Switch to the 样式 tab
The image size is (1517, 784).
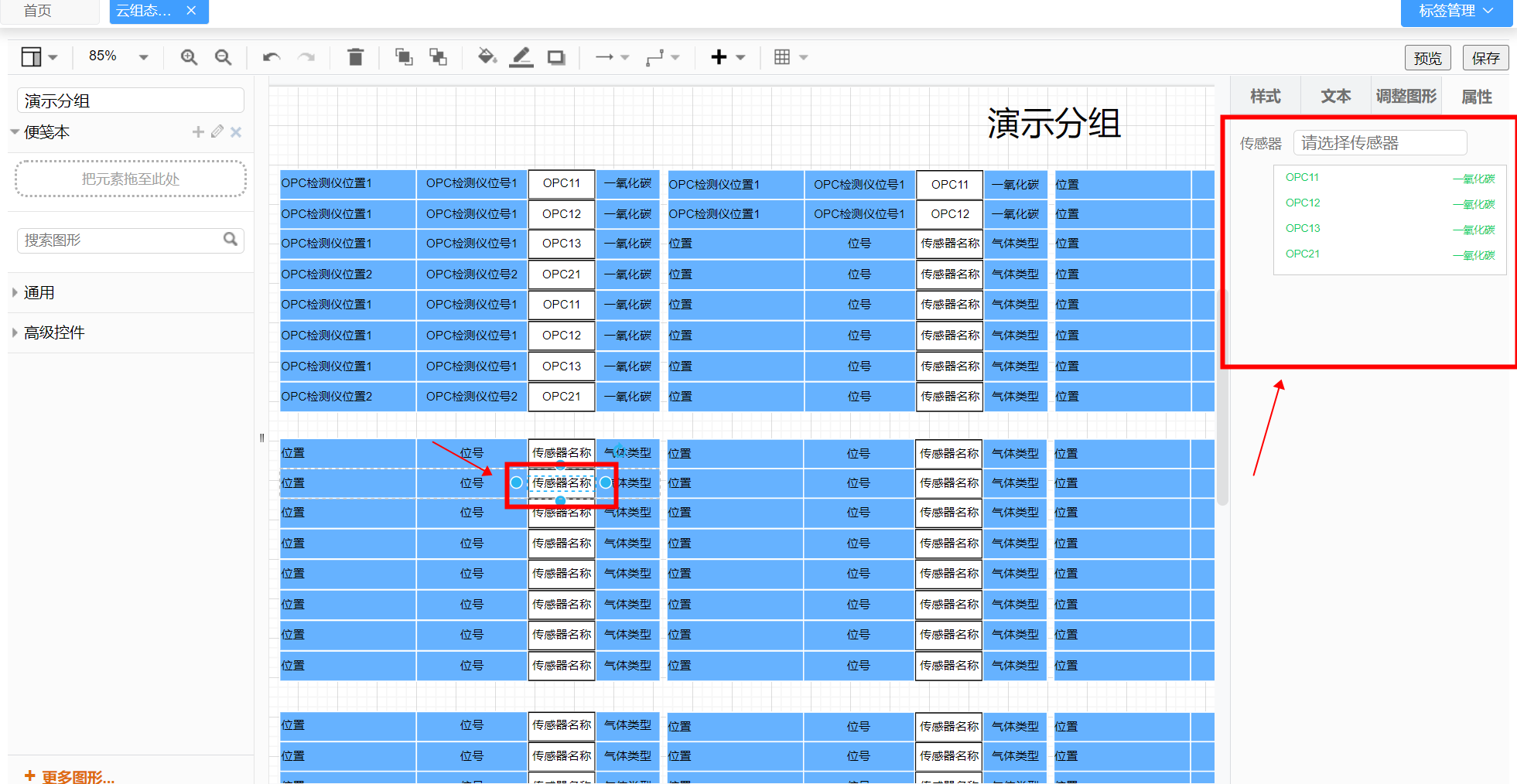click(1265, 97)
